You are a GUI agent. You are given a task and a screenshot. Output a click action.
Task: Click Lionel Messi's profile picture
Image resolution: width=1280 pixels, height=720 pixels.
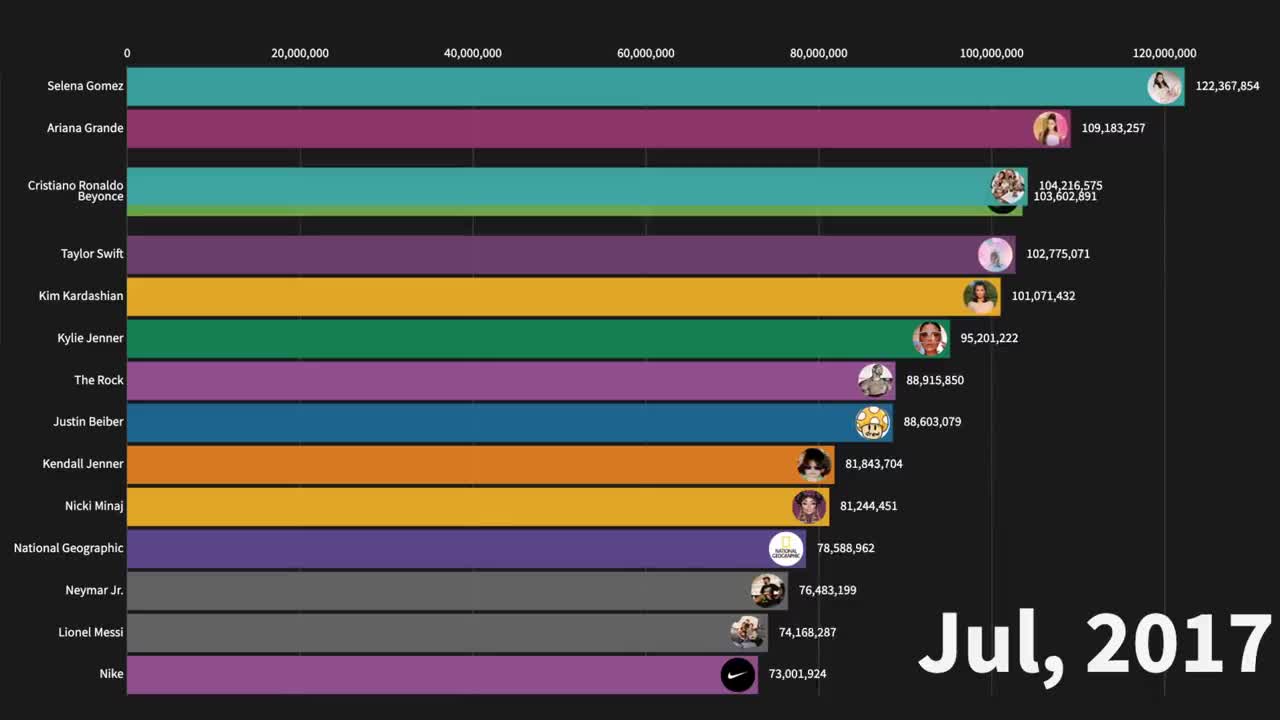747,633
